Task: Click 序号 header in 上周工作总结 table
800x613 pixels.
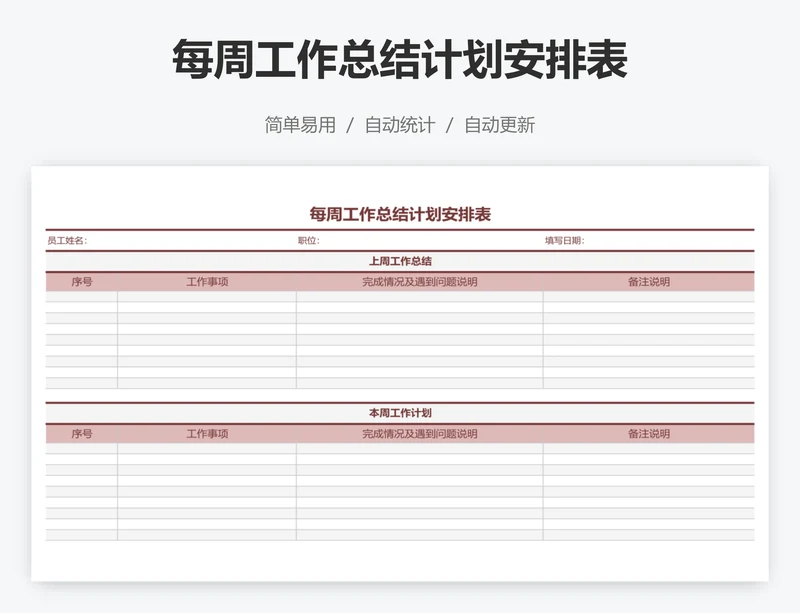Action: pyautogui.click(x=82, y=282)
